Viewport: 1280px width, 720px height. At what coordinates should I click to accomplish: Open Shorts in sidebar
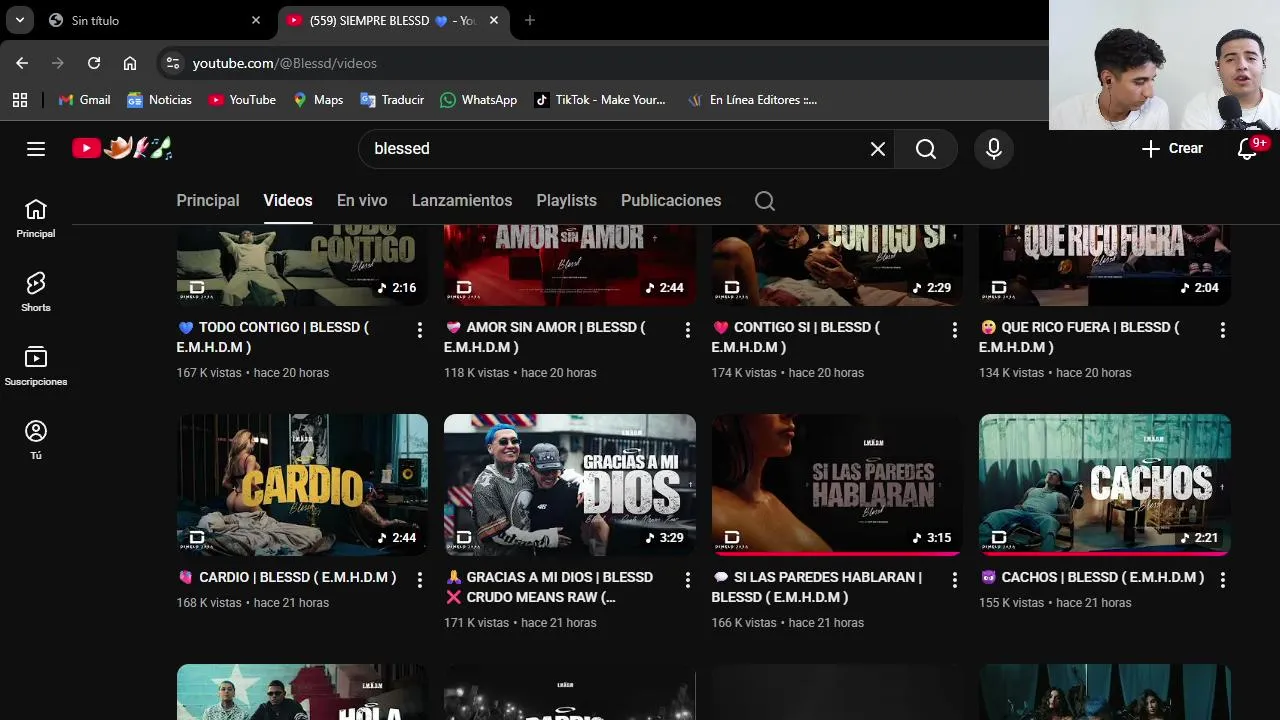coord(36,292)
